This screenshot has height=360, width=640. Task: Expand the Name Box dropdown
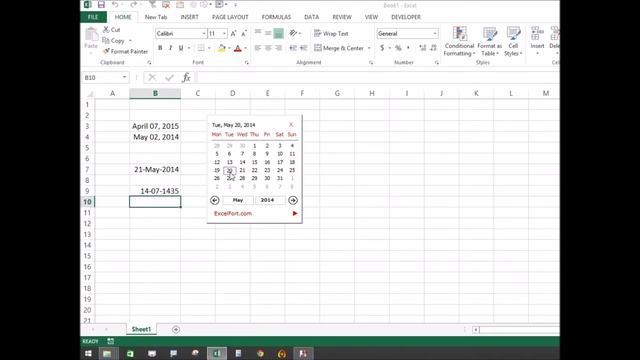pos(124,78)
